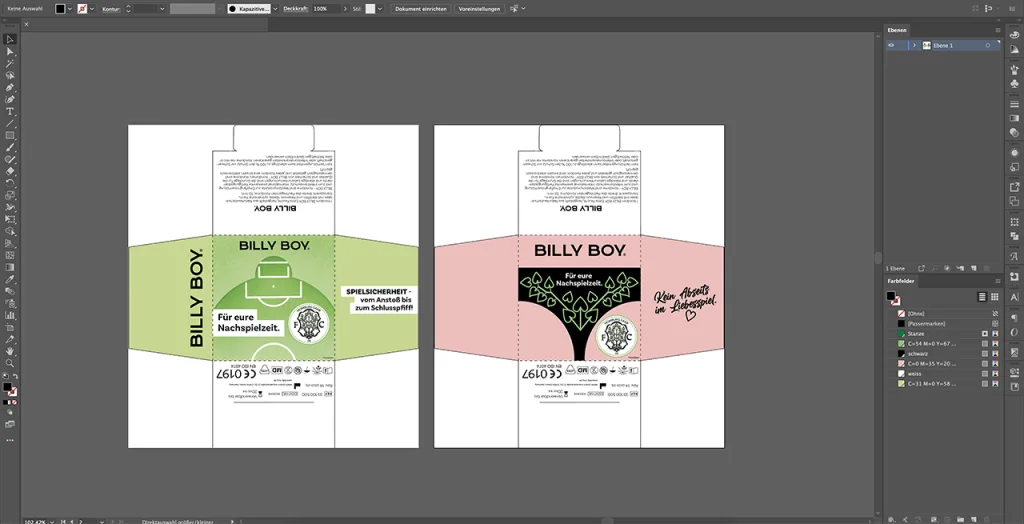Viewport: 1024px width, 524px height.
Task: Open the Edit Toolbar three-dots menu
Action: pyautogui.click(x=10, y=440)
